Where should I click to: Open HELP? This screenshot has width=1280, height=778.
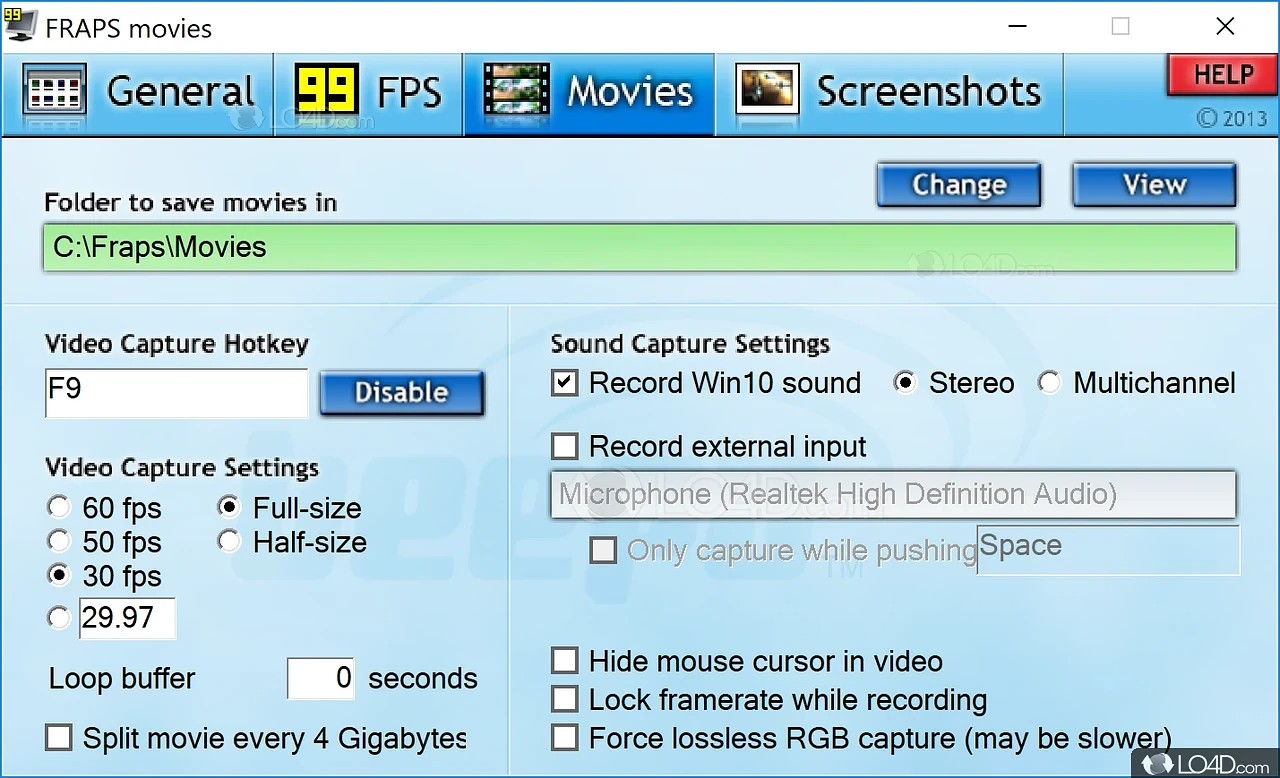(1221, 75)
